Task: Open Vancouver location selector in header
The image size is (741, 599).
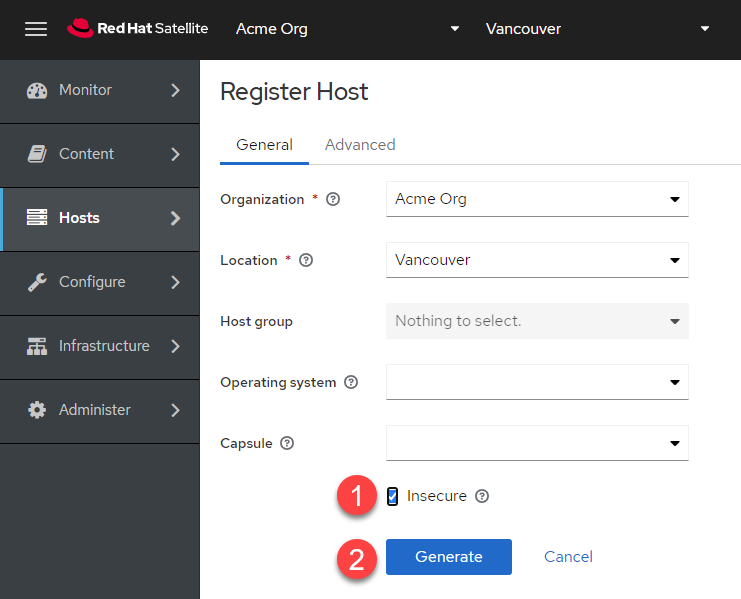Action: 596,29
